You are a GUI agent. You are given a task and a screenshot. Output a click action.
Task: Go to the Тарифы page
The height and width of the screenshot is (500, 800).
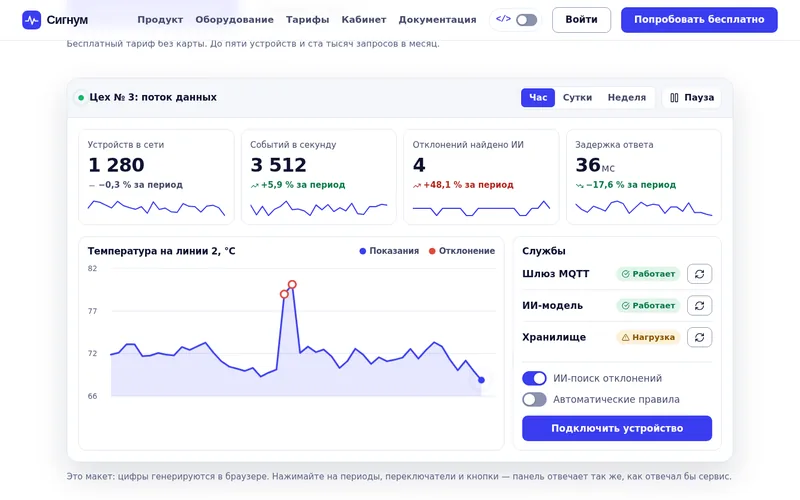[308, 20]
